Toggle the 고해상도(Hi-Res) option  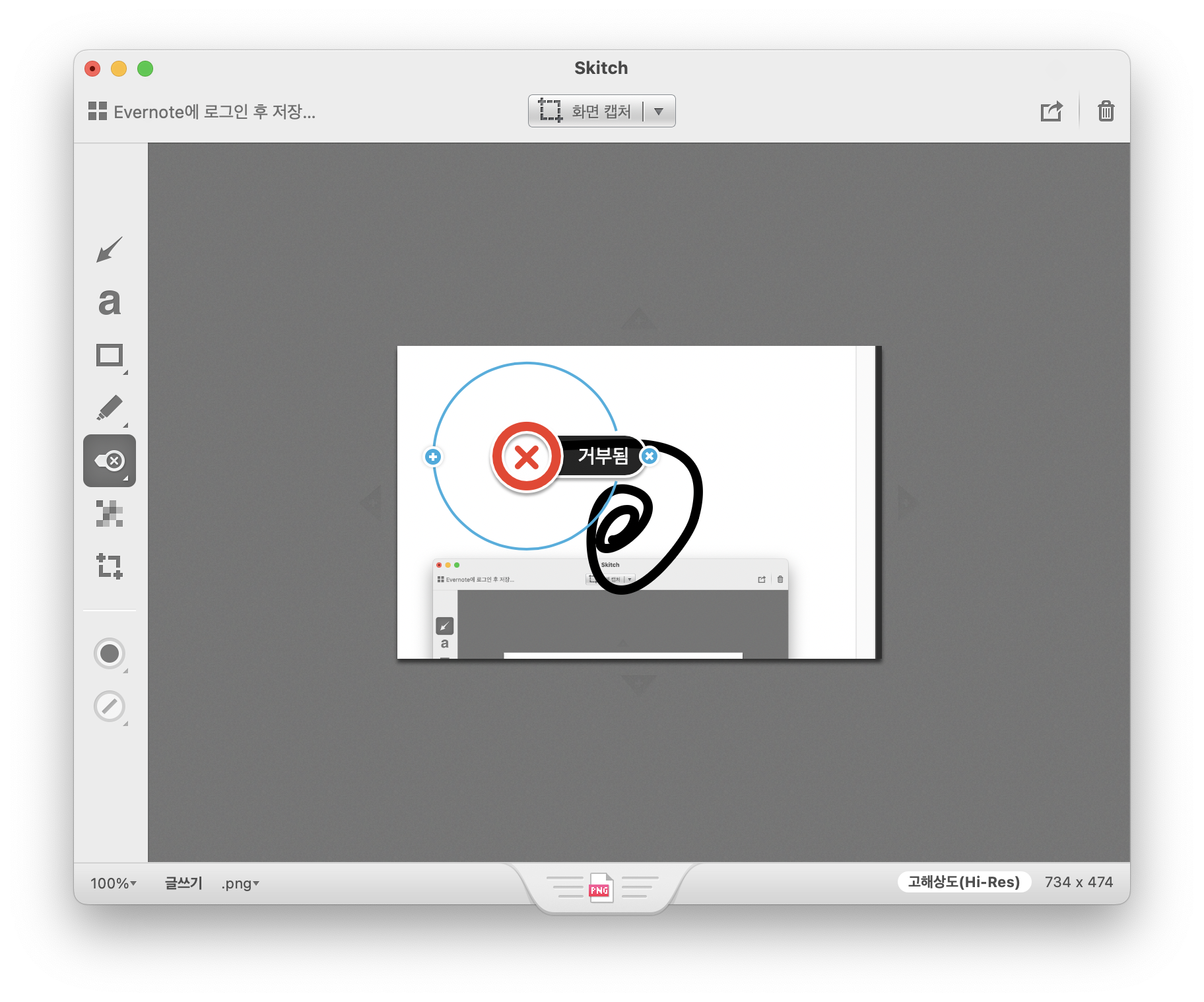click(964, 882)
